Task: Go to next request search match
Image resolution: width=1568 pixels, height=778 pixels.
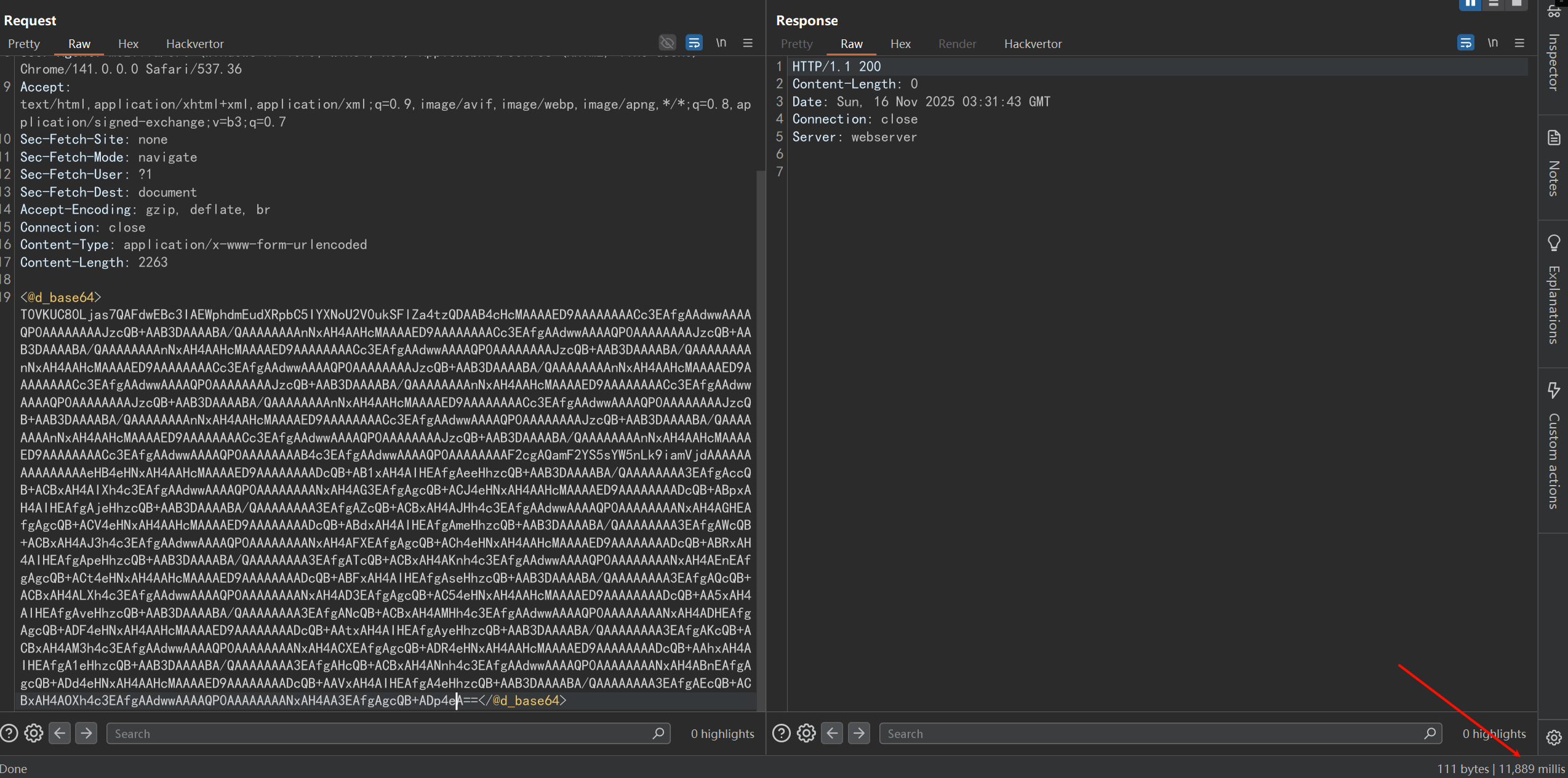Action: pos(86,733)
